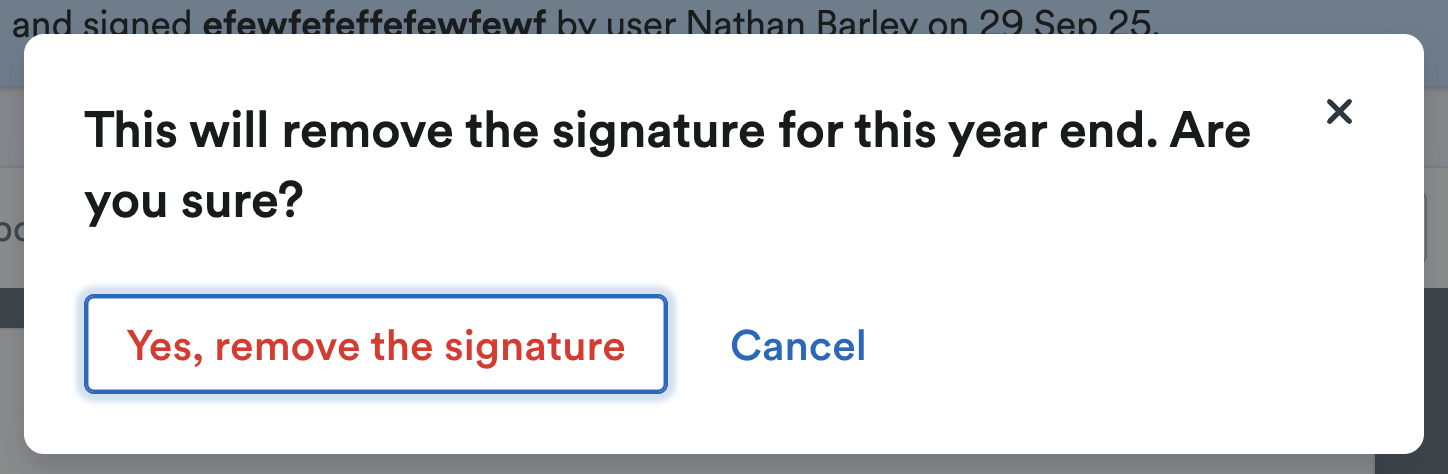Click the dialog's confirmation question text
This screenshot has height=474, width=1448.
pos(667,166)
